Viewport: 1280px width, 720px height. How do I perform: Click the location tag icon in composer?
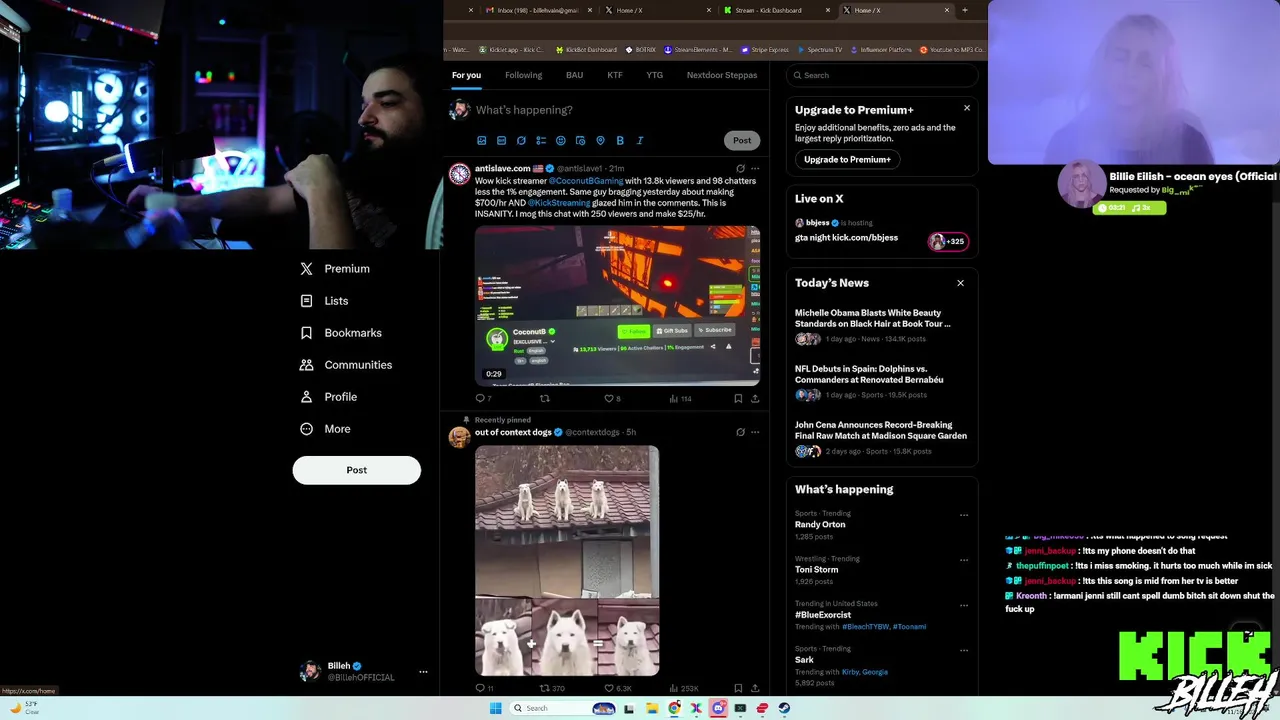click(x=600, y=141)
